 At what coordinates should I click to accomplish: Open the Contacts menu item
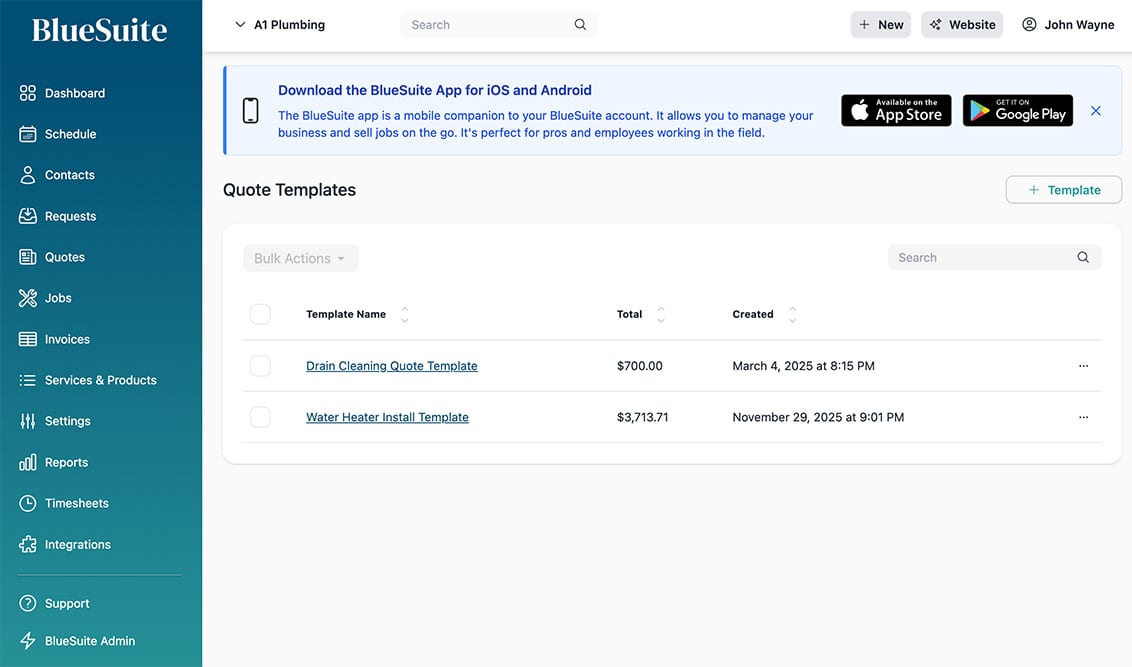pyautogui.click(x=69, y=175)
